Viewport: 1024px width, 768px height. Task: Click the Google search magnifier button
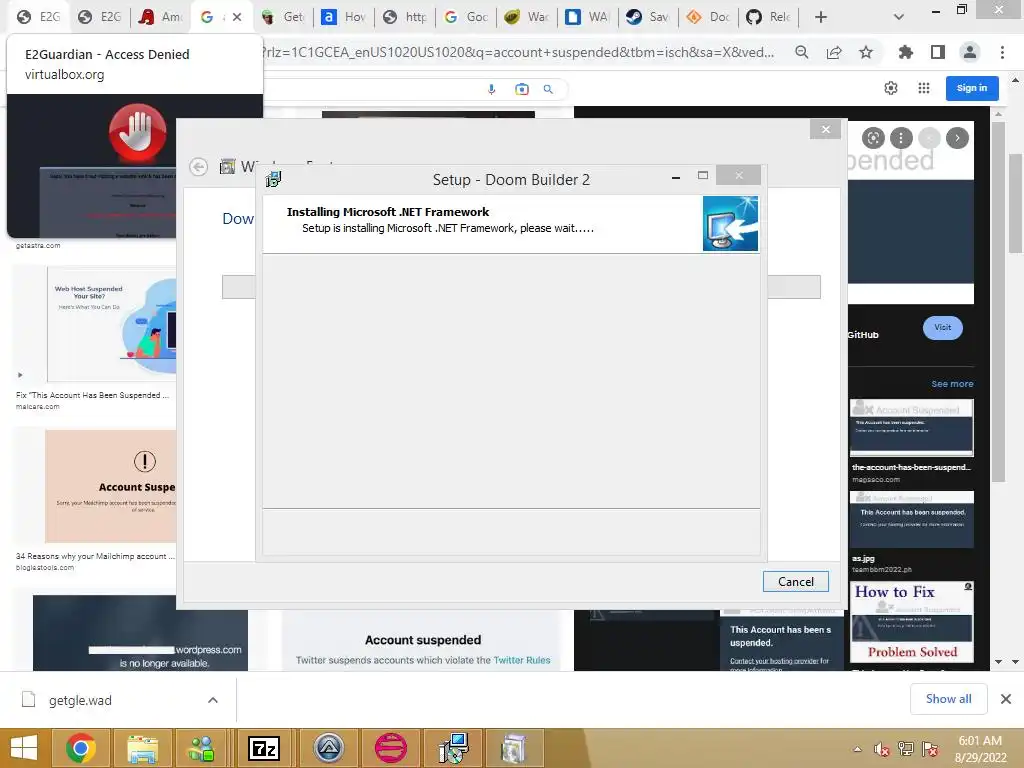(x=549, y=89)
